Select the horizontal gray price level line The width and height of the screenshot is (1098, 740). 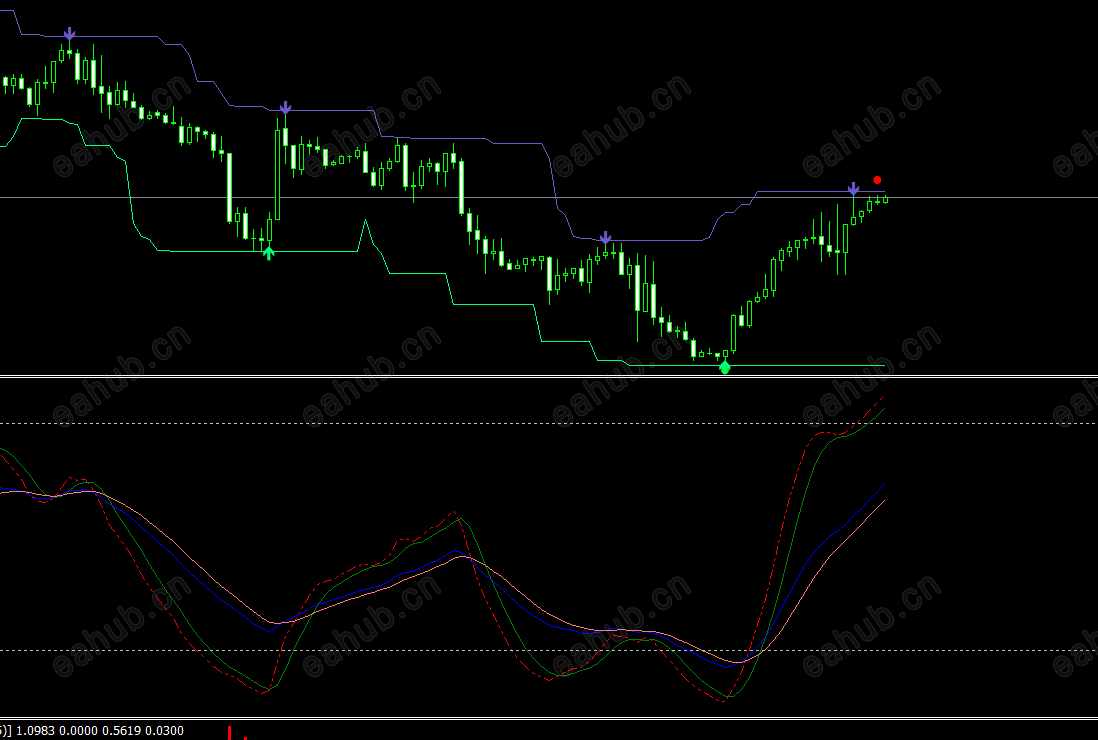coord(549,198)
